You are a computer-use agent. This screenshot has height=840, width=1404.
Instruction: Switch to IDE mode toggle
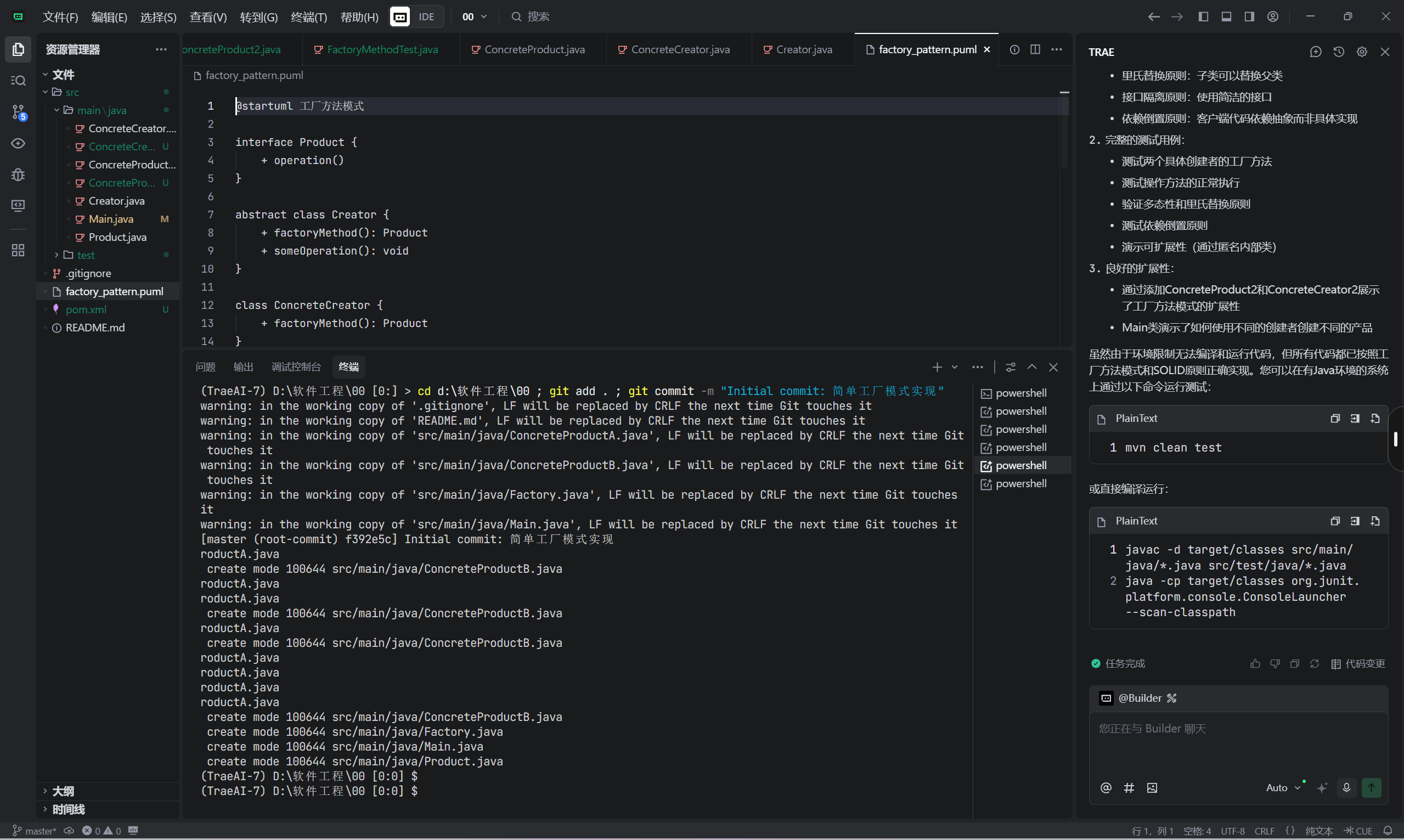(x=426, y=16)
